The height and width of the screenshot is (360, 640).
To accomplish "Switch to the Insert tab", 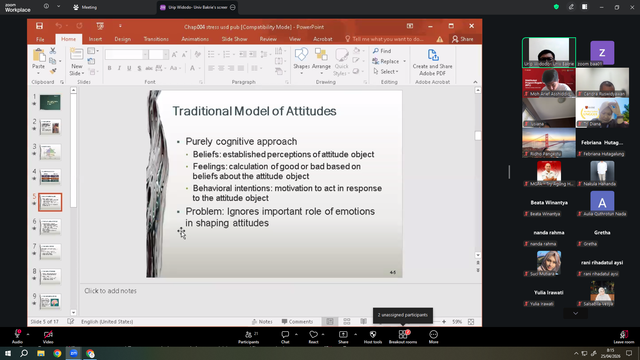I will click(95, 39).
